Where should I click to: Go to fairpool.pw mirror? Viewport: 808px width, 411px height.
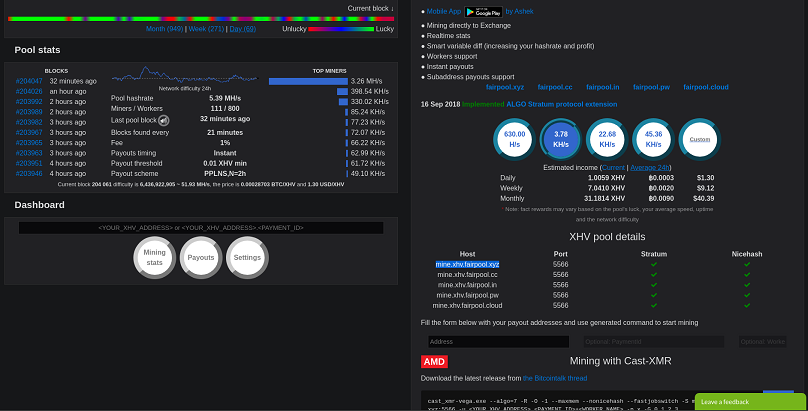point(651,87)
